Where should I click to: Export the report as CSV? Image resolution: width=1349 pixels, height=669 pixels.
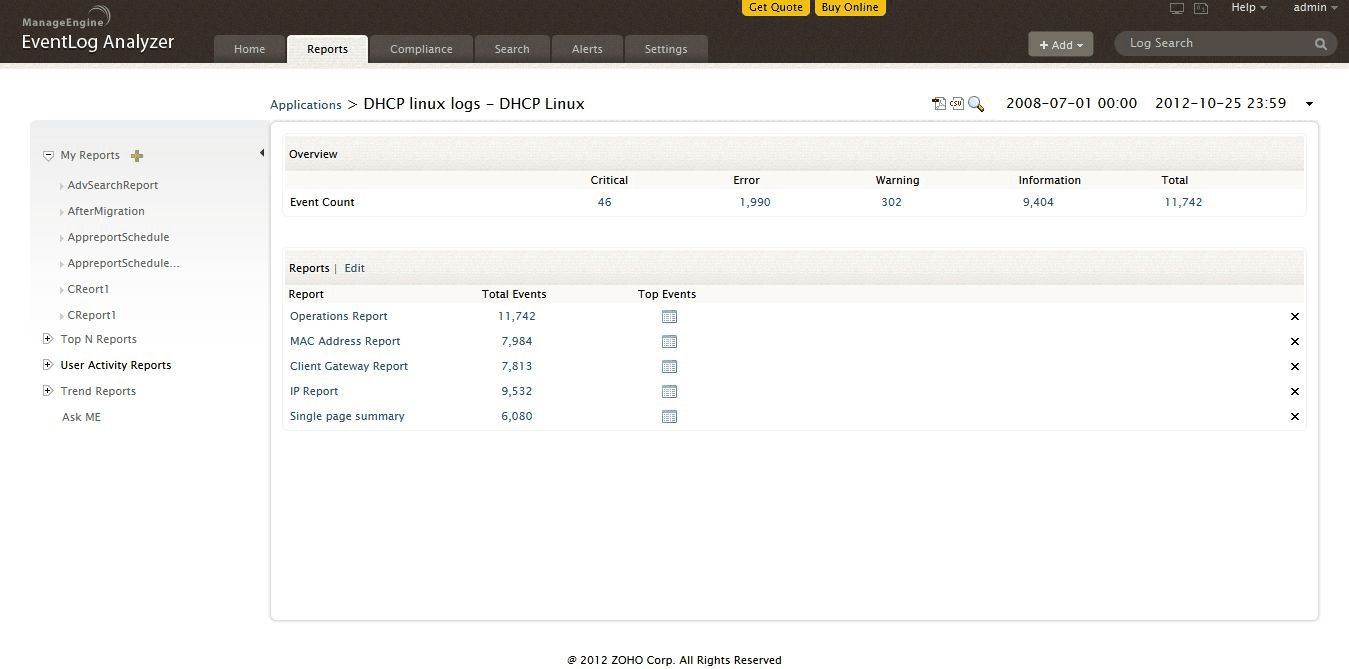click(957, 104)
